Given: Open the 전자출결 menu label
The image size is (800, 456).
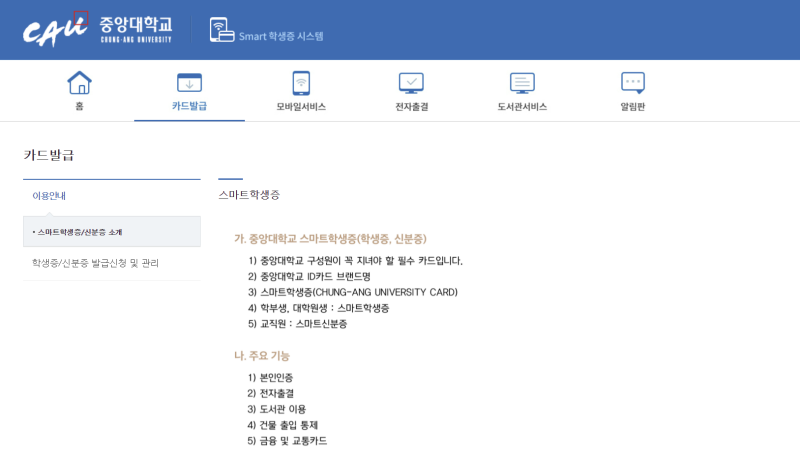Looking at the screenshot, I should pos(412,107).
